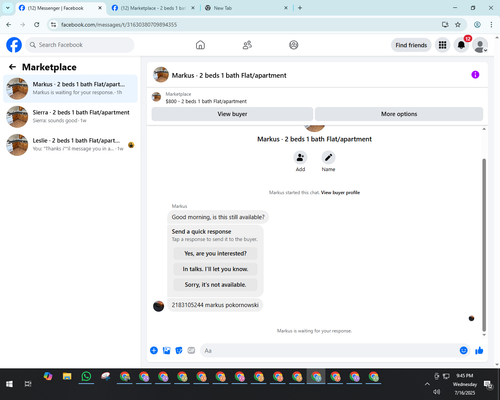
Task: Open the Facebook Home icon
Action: pos(200,45)
